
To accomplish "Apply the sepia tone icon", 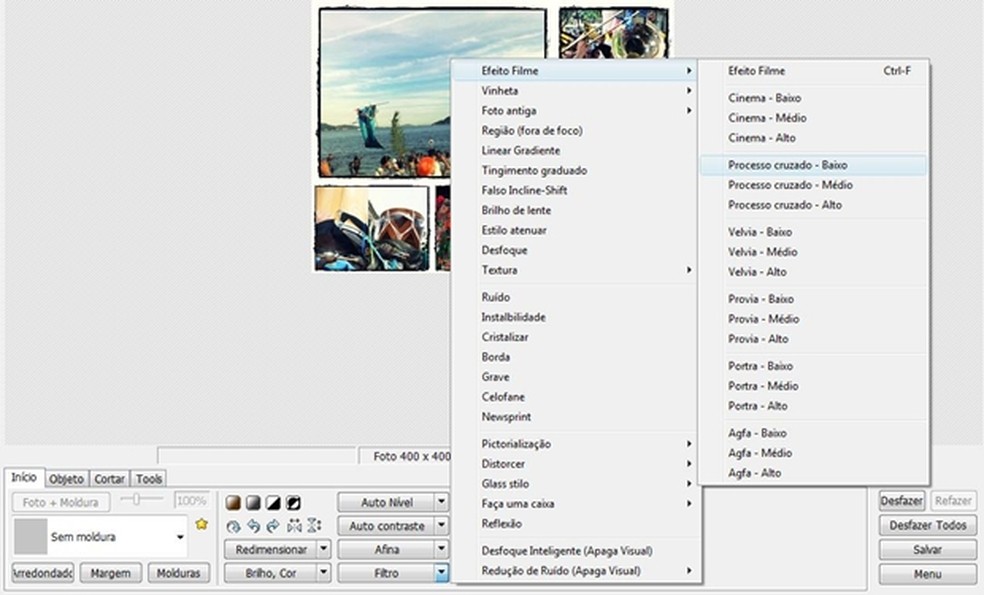I will (233, 502).
